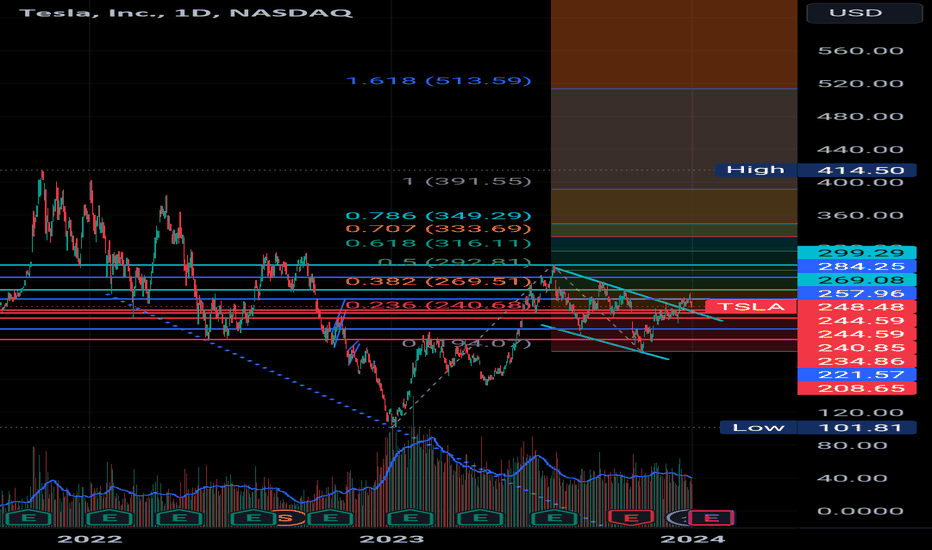Open the green earnings marker above the 2023 label
The image size is (932, 550).
click(410, 518)
